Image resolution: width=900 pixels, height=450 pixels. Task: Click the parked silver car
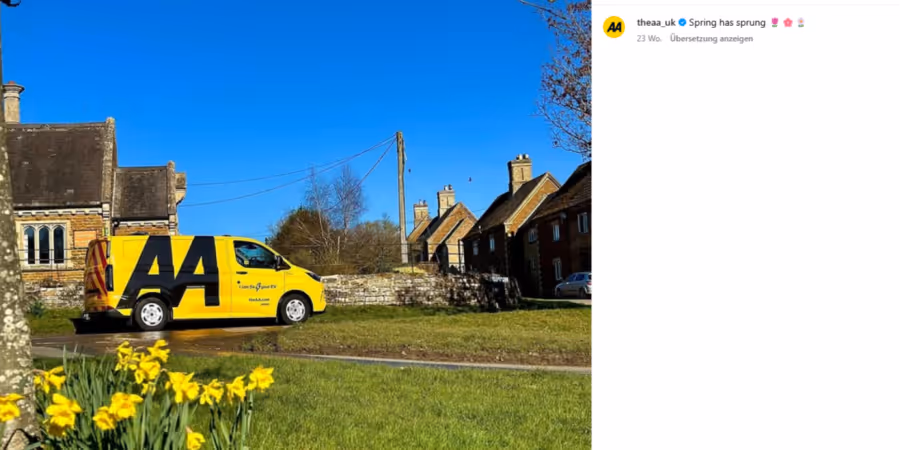coord(573,285)
